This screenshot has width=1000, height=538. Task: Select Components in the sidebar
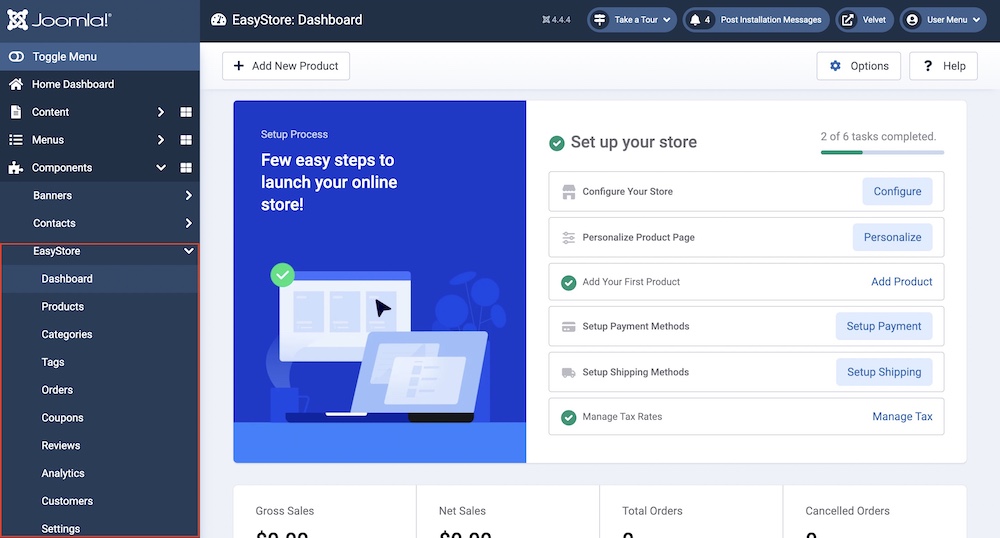[62, 168]
